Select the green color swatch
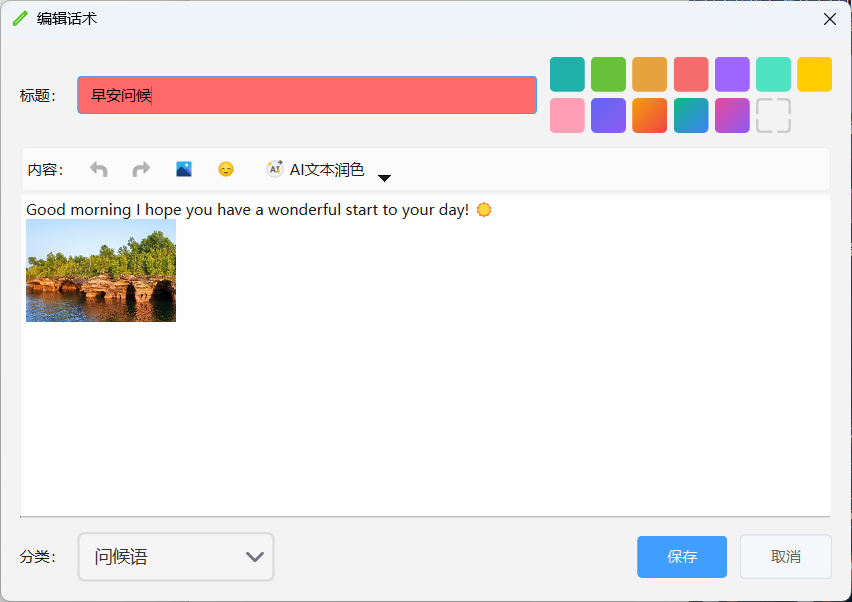Screen dimensions: 852x602 pos(608,74)
